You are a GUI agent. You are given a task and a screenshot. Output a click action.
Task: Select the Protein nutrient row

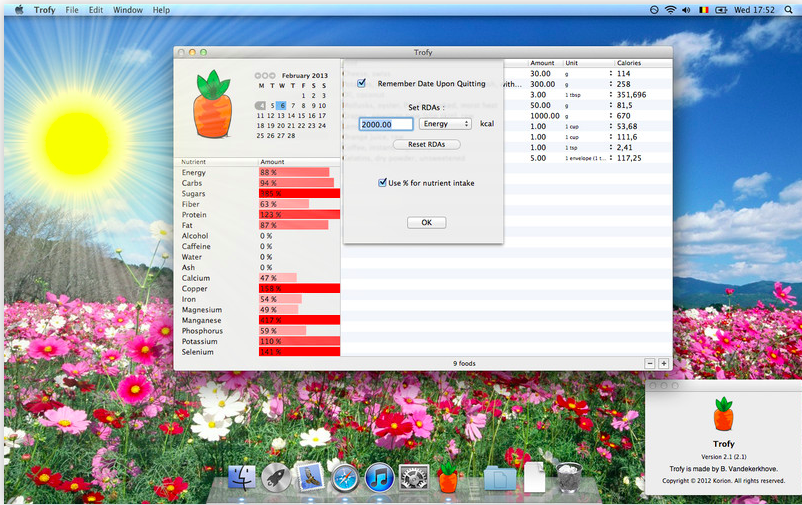click(257, 215)
